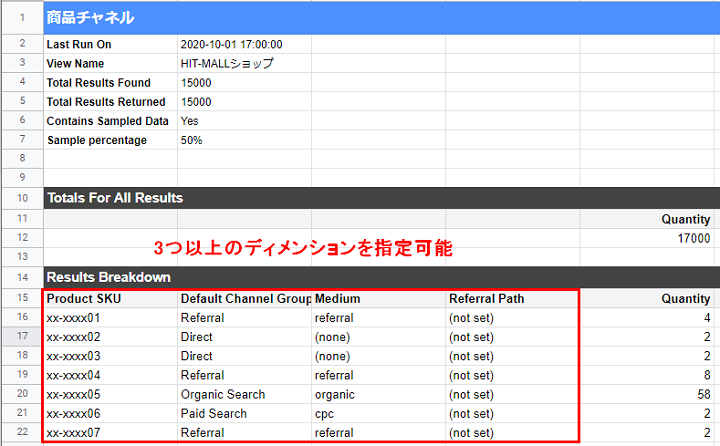Click the Paid Search channel cell
The image size is (720, 446).
[x=213, y=413]
